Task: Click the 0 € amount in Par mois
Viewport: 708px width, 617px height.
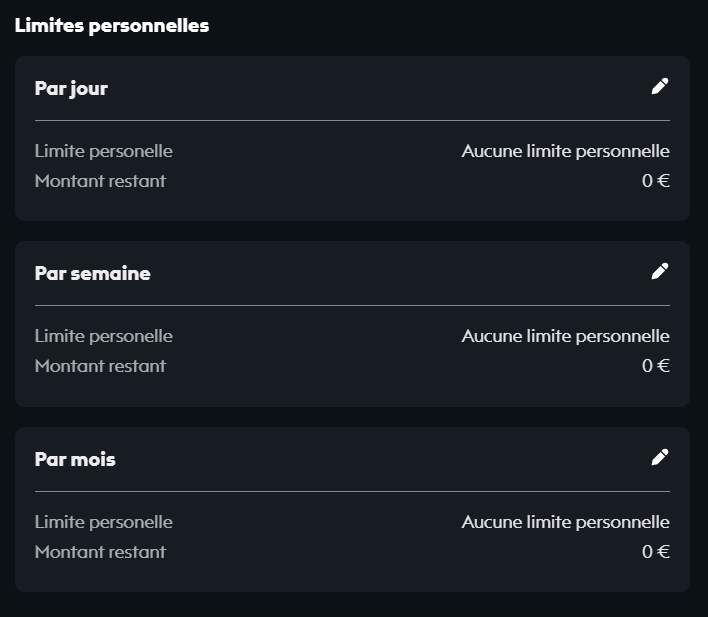Action: [656, 552]
